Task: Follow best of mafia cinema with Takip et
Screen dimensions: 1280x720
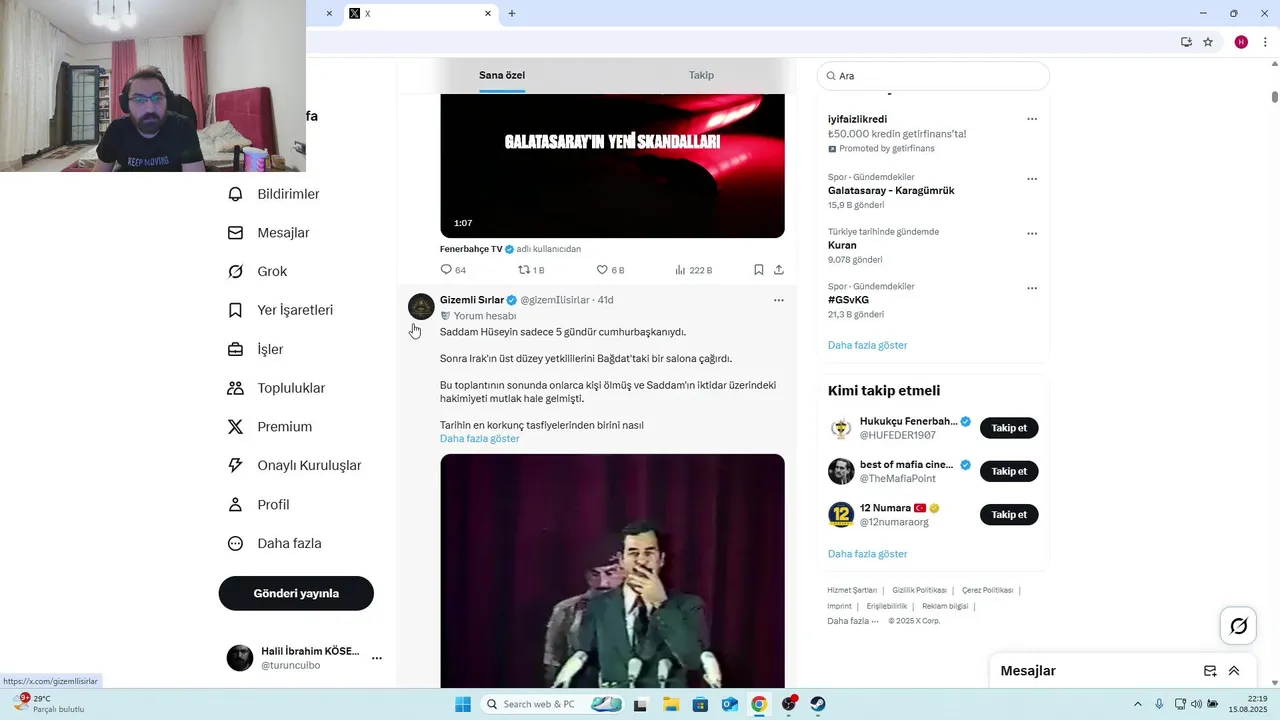Action: [x=1009, y=471]
